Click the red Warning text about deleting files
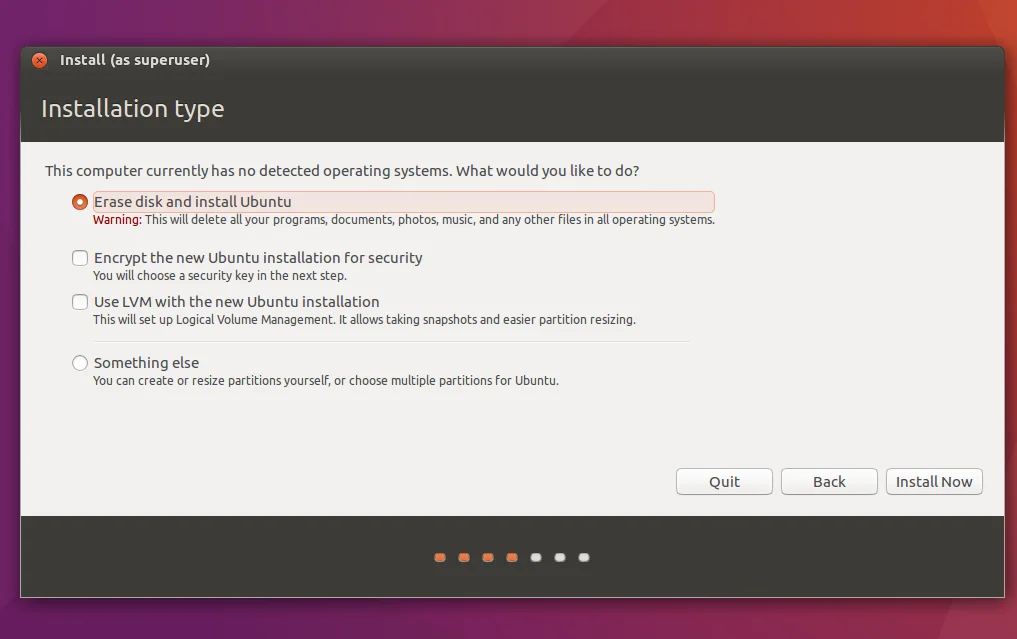1017x639 pixels. tap(117, 220)
